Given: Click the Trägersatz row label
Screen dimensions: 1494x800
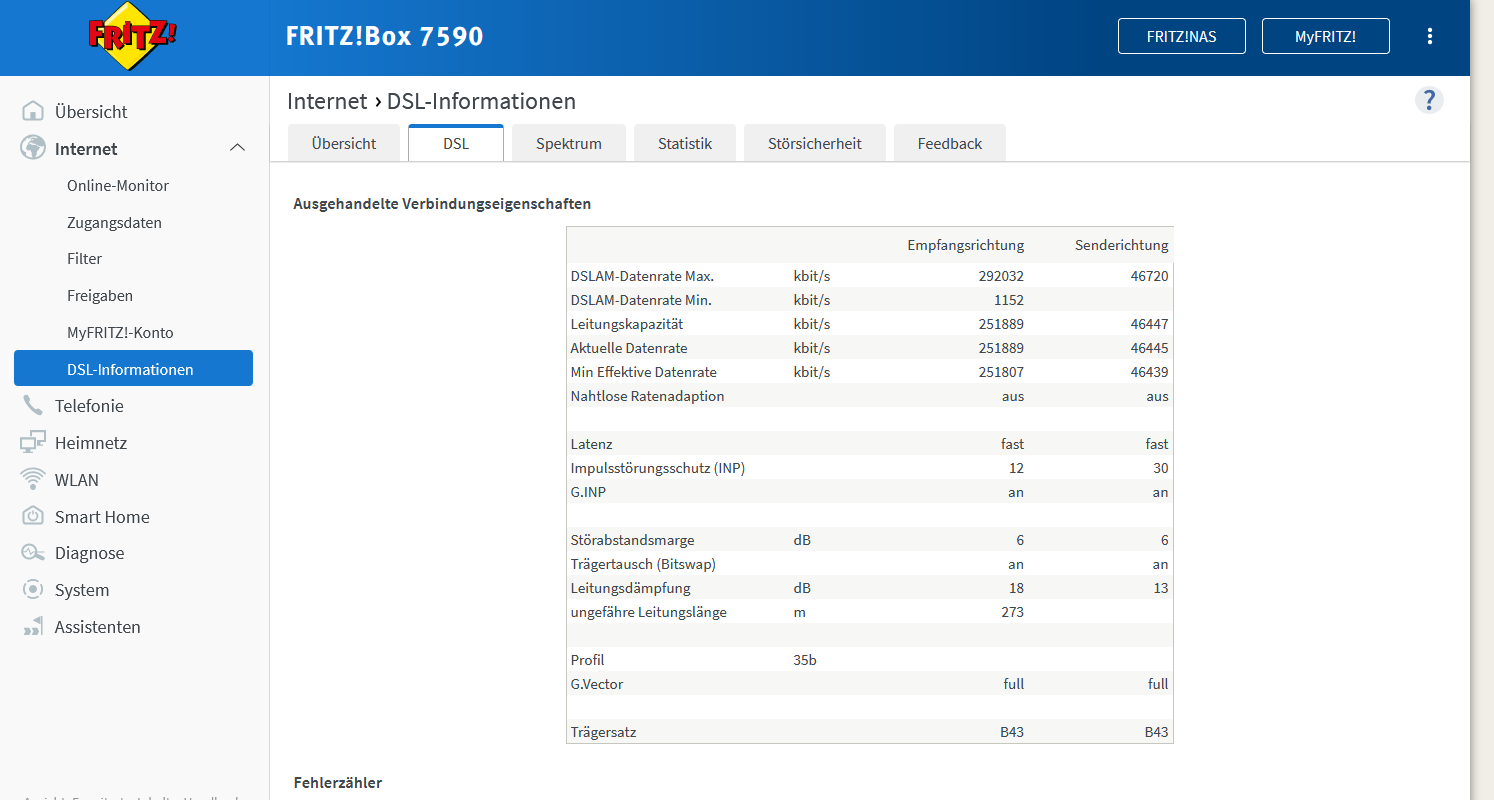Looking at the screenshot, I should point(603,732).
